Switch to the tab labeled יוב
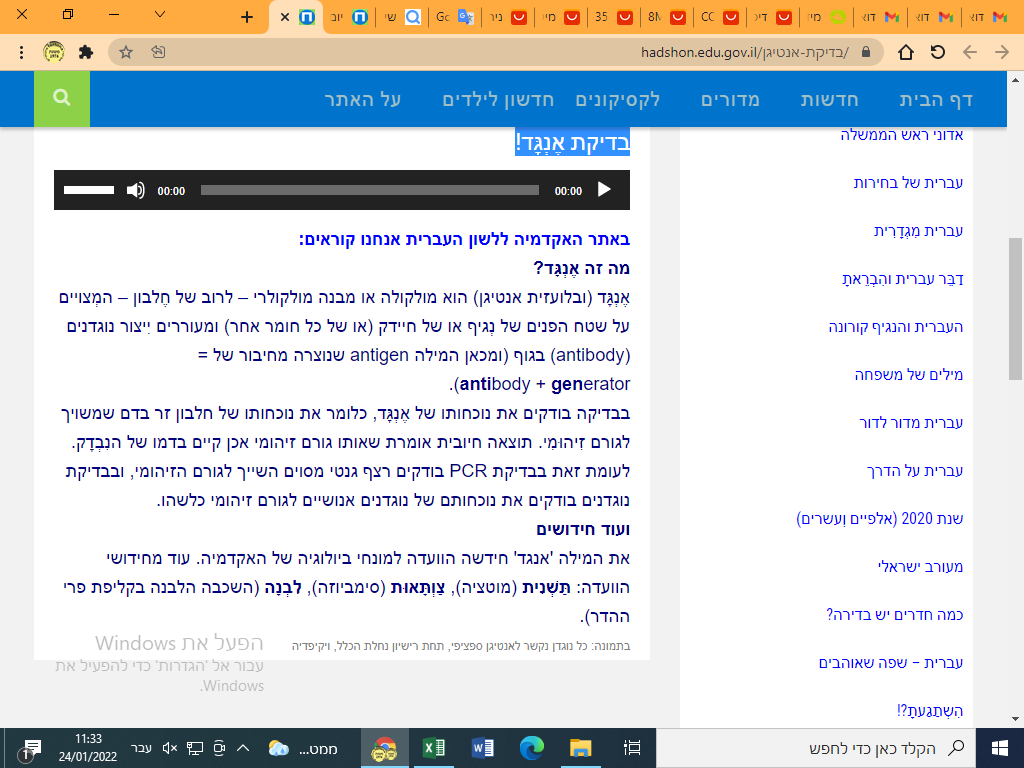Screen dimensions: 1024x768 pyautogui.click(x=349, y=18)
